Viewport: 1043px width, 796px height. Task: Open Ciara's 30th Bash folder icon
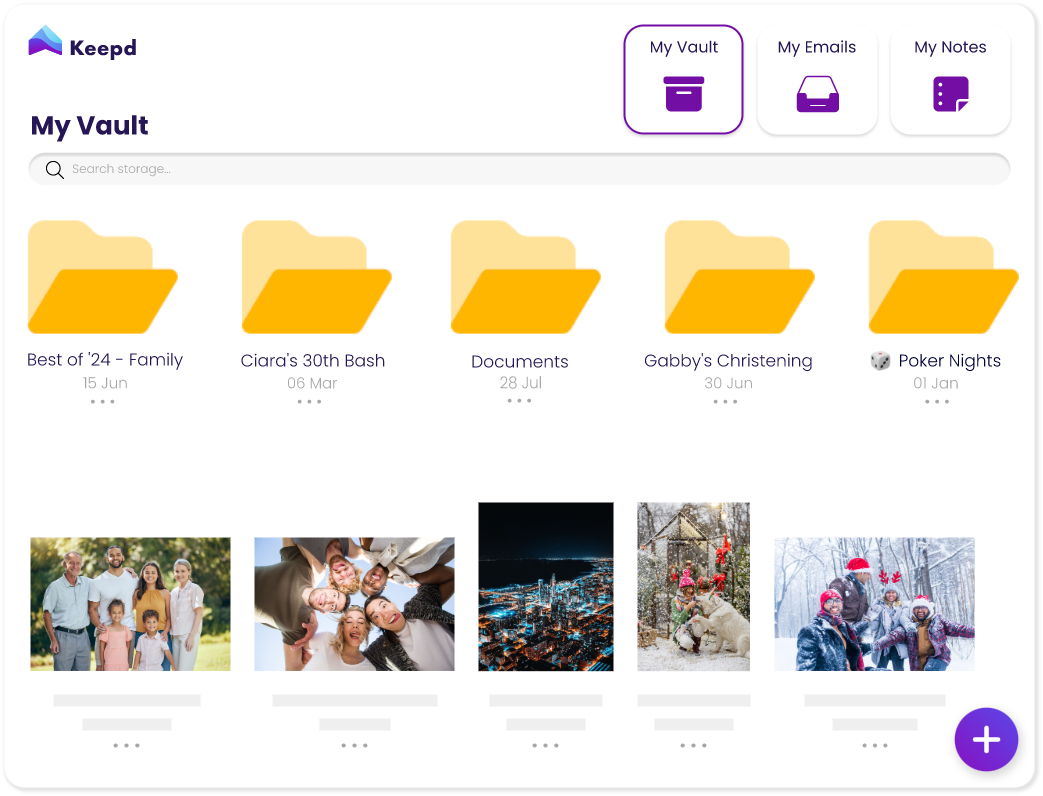[316, 278]
